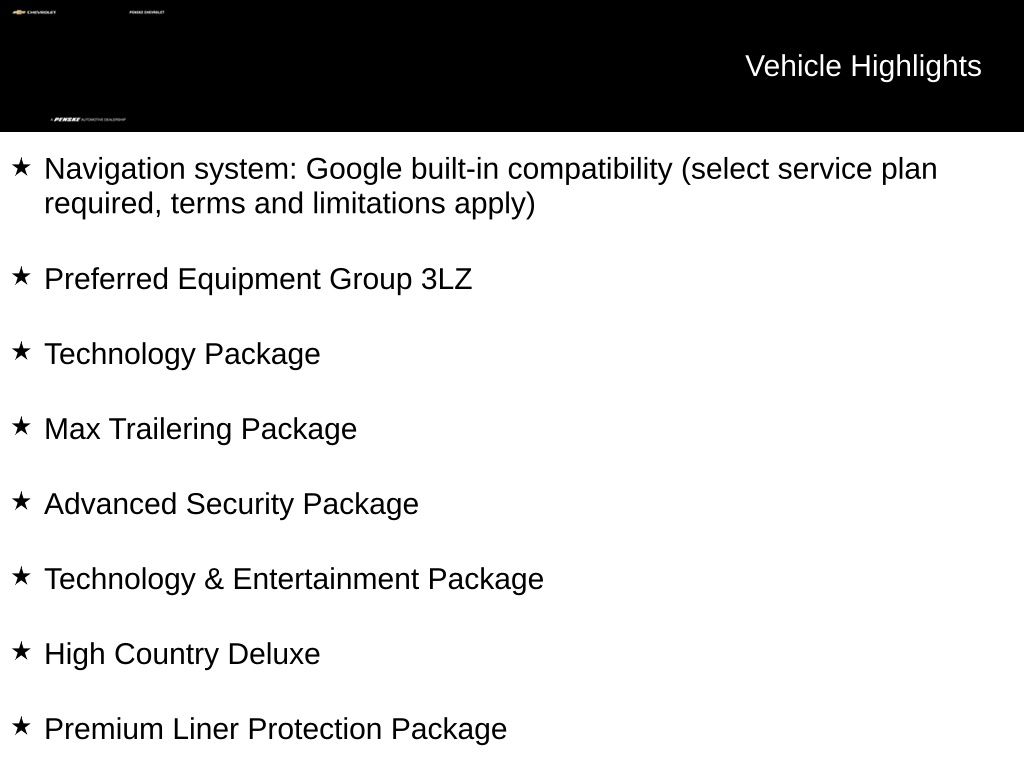
Task: Click the star bullet beside Preferred Equipment Group
Action: (21, 276)
